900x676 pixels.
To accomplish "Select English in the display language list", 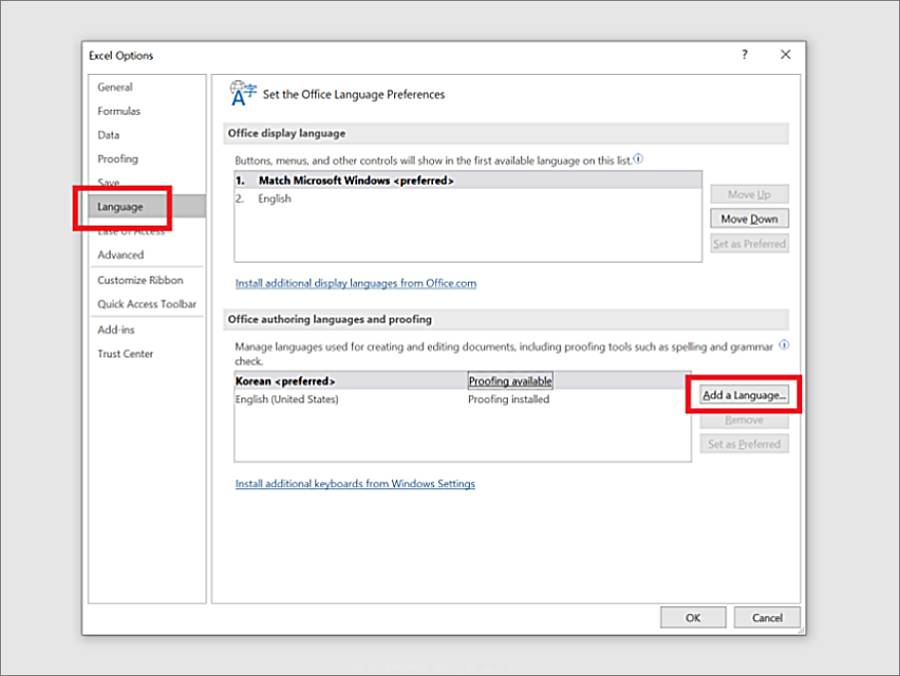I will pyautogui.click(x=468, y=199).
